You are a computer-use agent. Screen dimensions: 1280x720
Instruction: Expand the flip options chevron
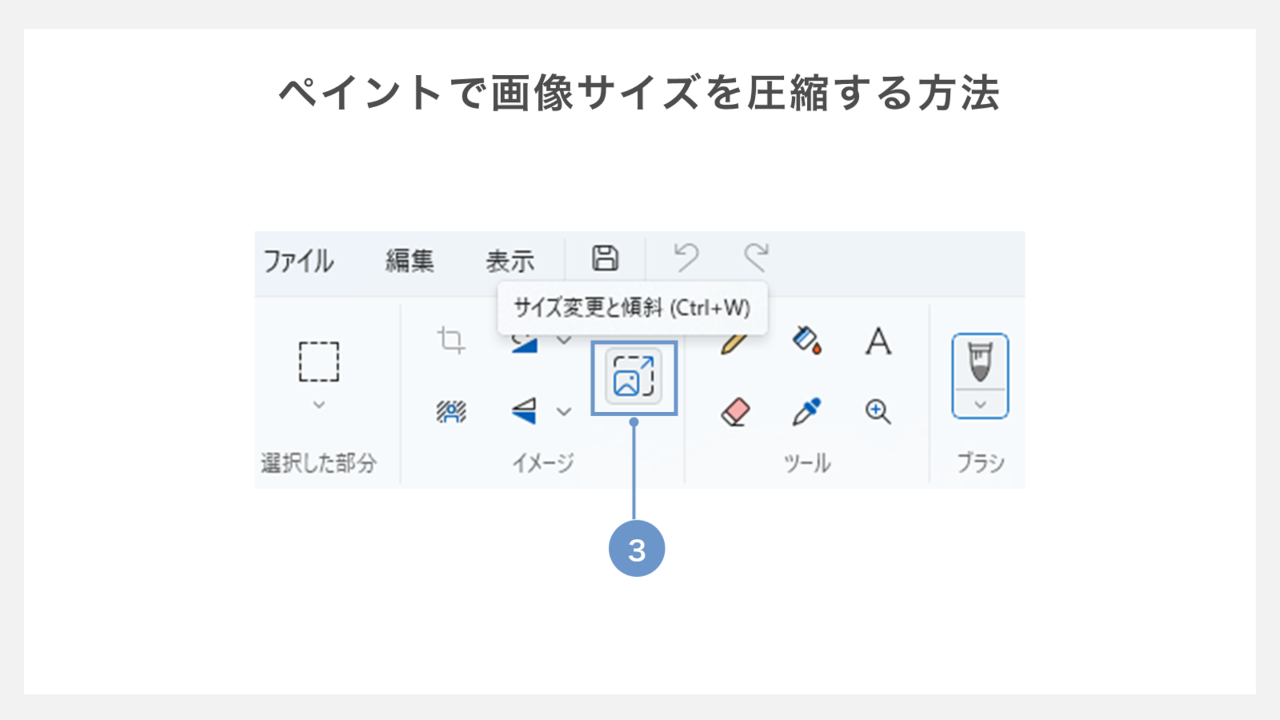click(x=564, y=411)
